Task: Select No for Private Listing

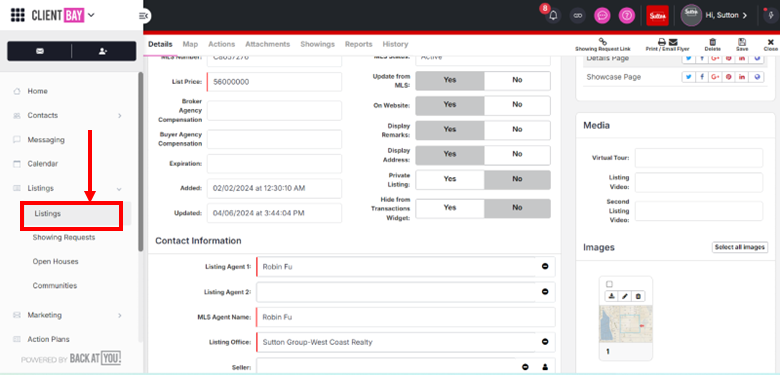Action: click(517, 180)
